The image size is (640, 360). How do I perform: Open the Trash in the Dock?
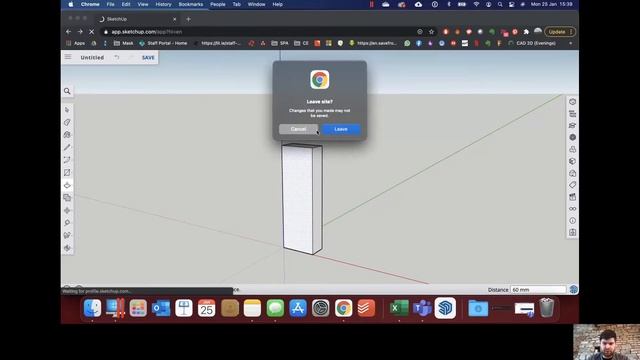pyautogui.click(x=547, y=308)
